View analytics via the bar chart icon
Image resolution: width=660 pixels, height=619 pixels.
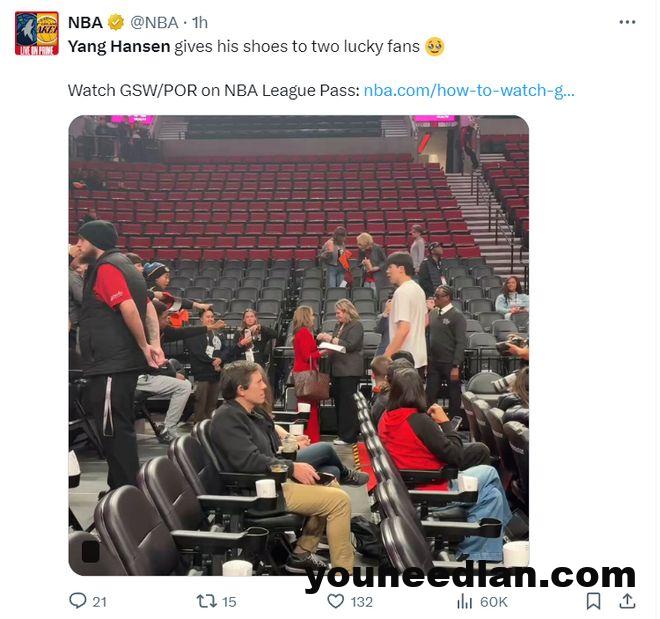click(464, 601)
